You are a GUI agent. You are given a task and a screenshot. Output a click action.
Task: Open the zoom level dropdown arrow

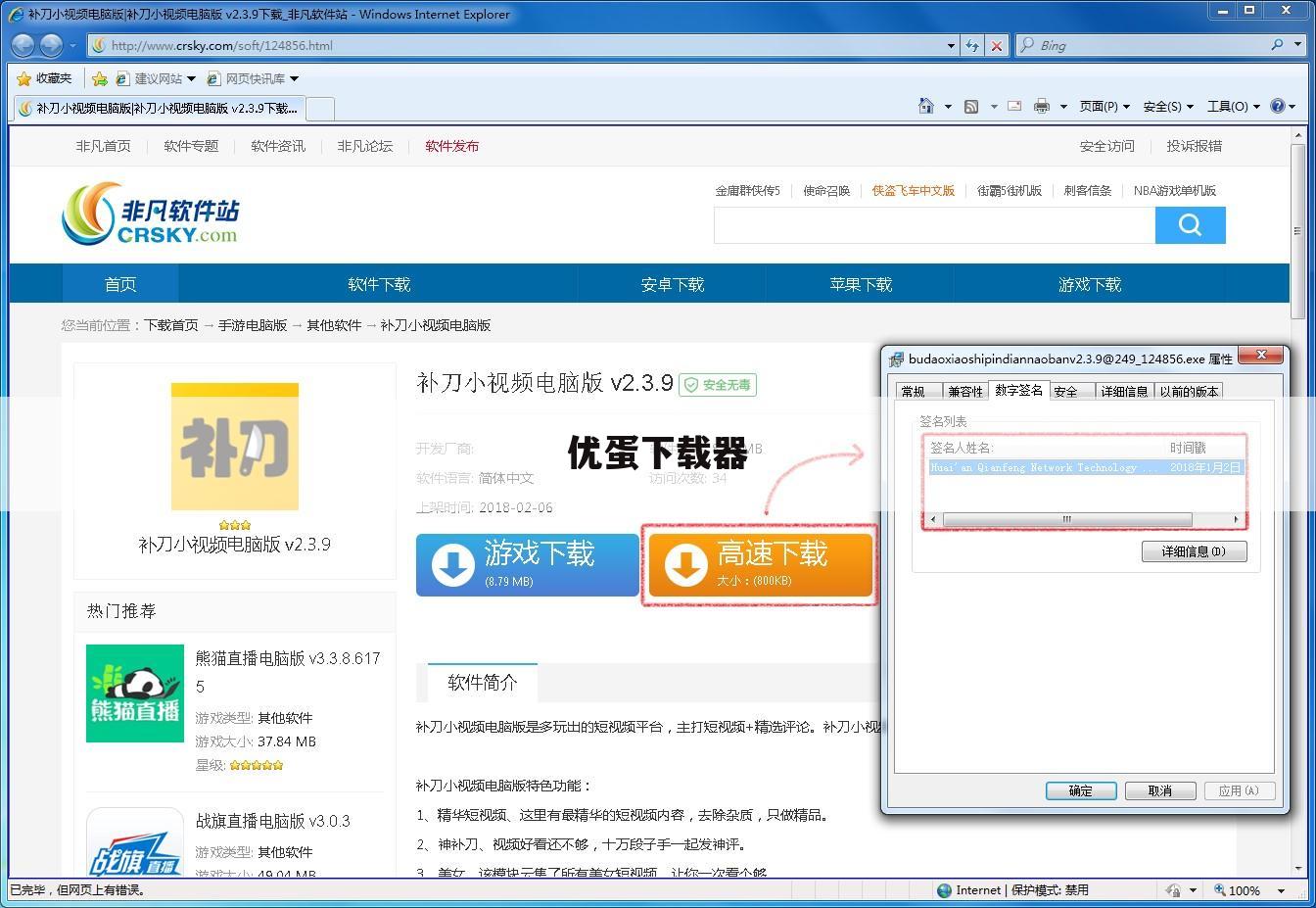1281,890
